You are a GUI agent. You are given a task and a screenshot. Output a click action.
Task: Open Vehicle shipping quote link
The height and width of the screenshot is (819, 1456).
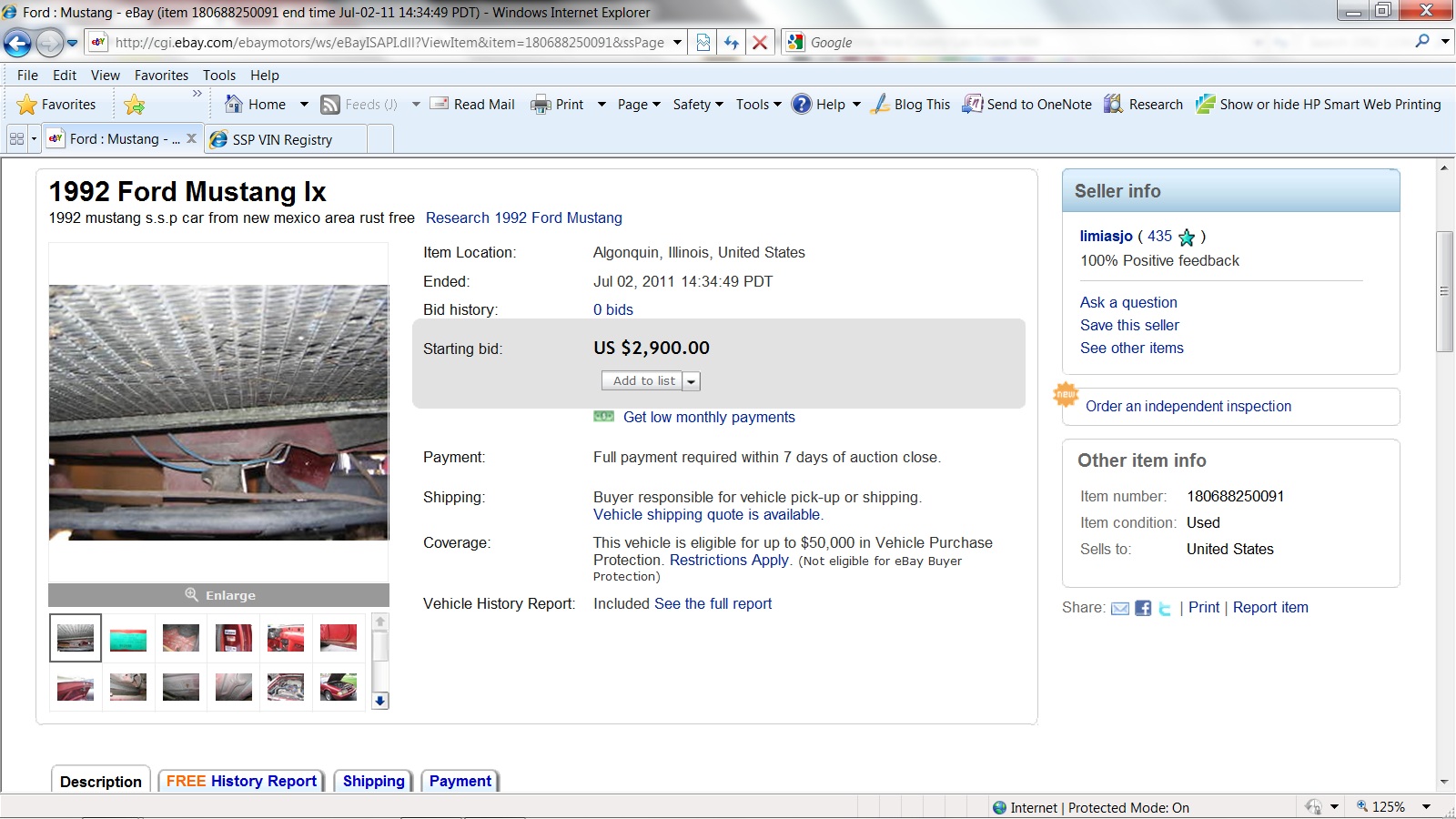[706, 514]
